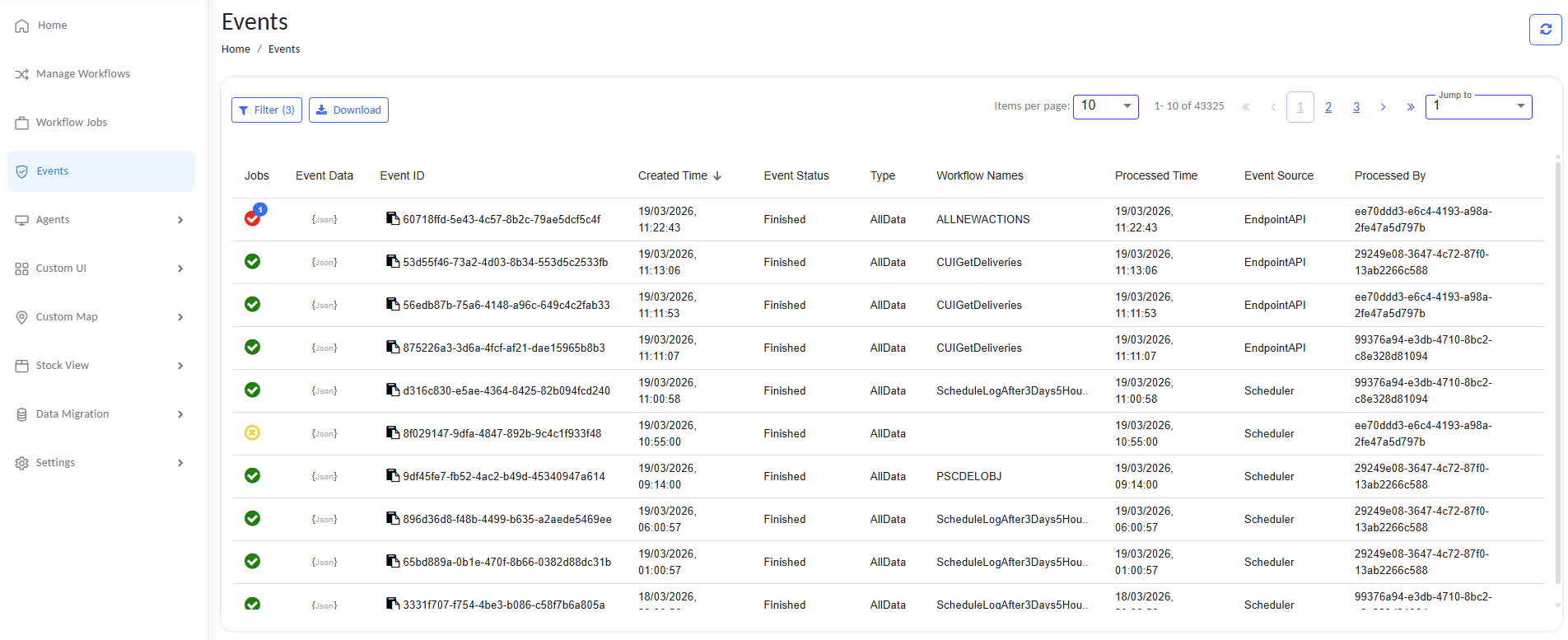Viewport: 1568px width, 640px height.
Task: Click the yellow cancelled job status icon
Action: click(253, 432)
